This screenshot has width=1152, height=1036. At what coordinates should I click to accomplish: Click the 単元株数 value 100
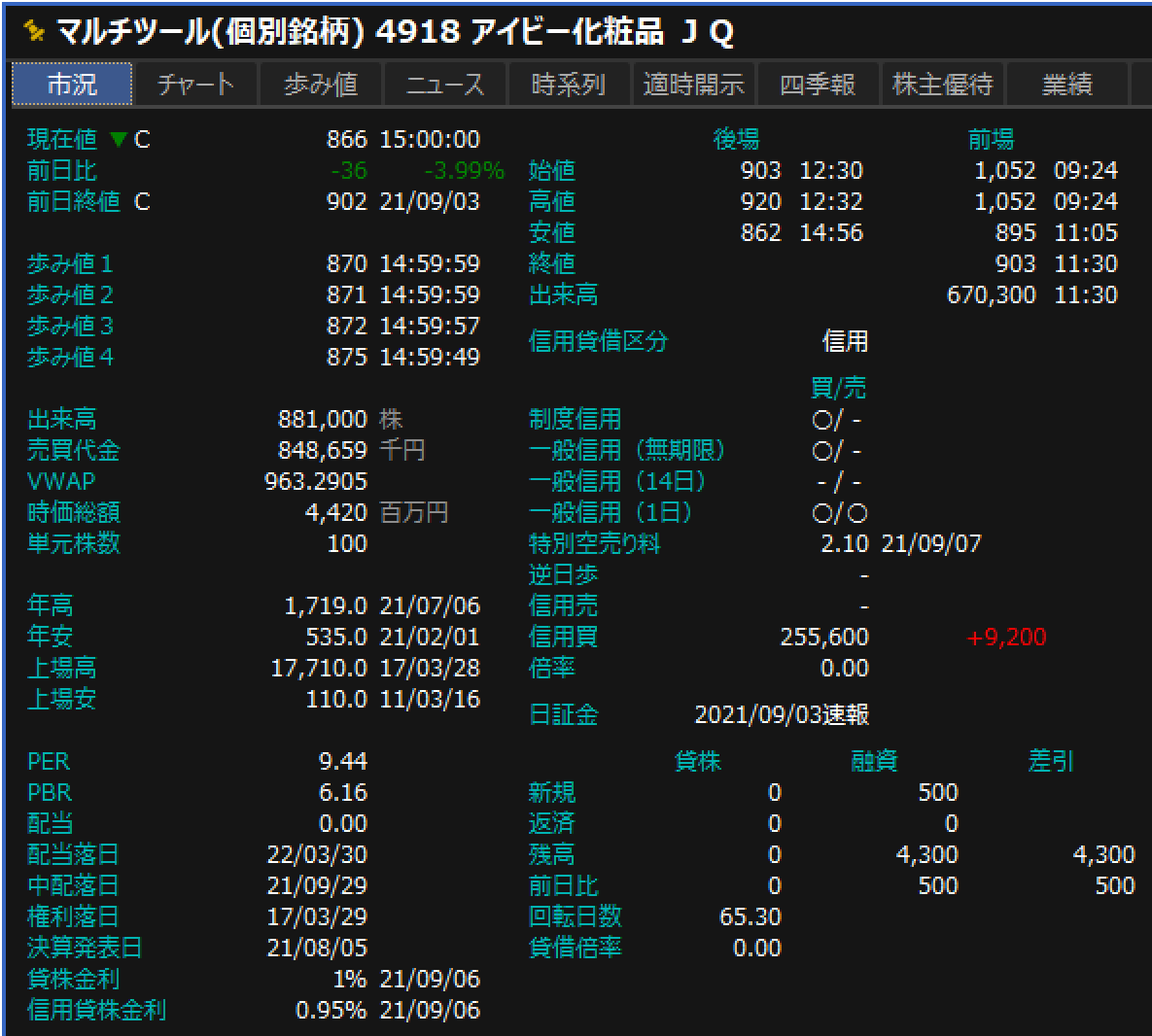[347, 543]
